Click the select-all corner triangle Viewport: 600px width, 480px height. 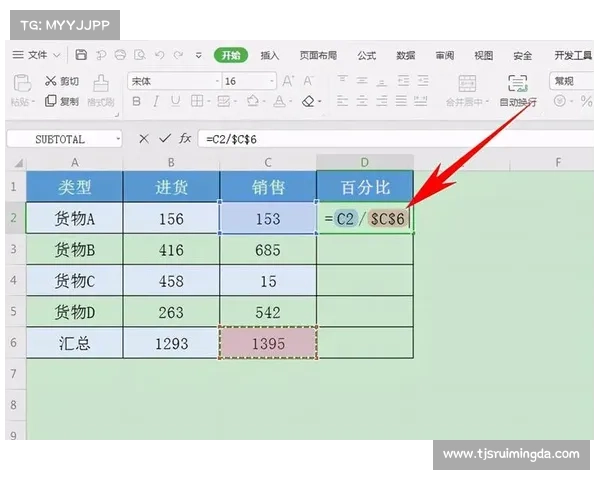18,163
